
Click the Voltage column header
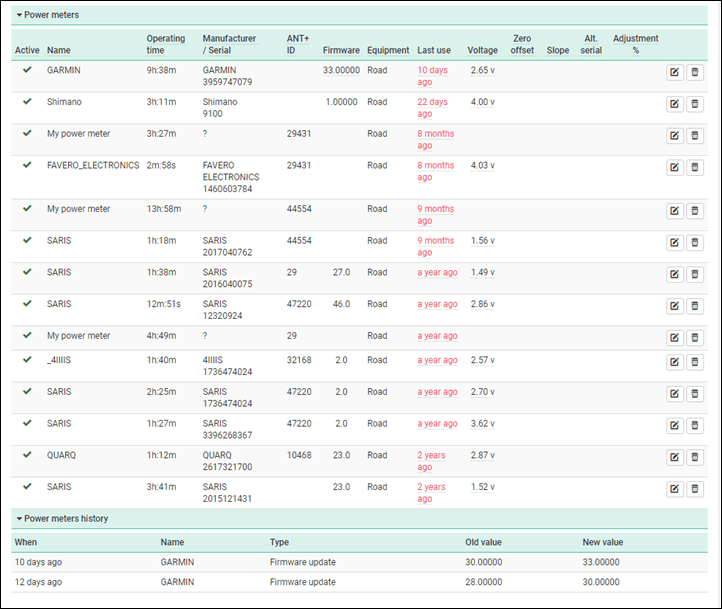(483, 50)
